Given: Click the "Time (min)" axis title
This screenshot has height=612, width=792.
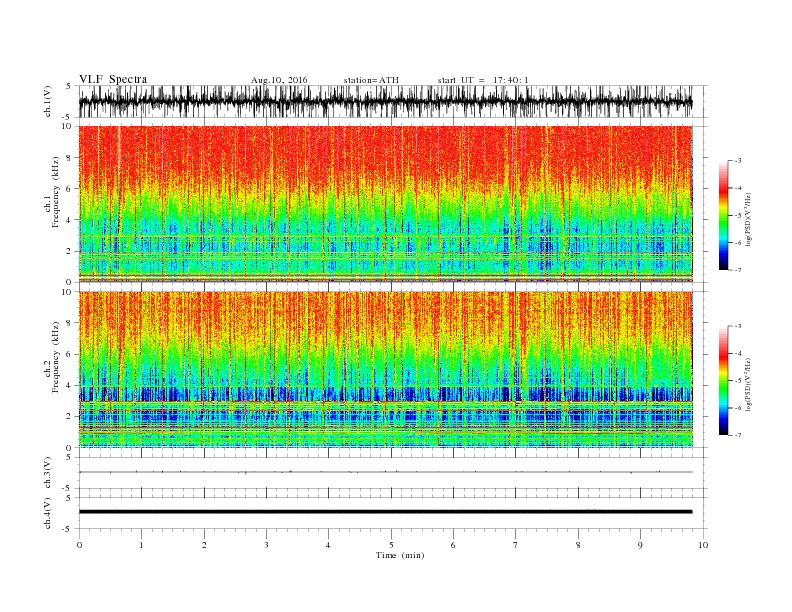Looking at the screenshot, I should point(400,555).
